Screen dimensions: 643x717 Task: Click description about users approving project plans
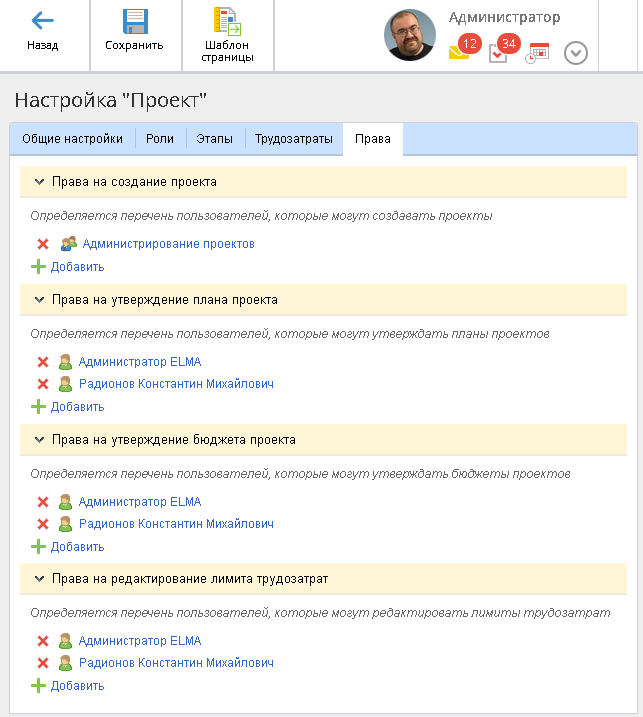(x=289, y=334)
